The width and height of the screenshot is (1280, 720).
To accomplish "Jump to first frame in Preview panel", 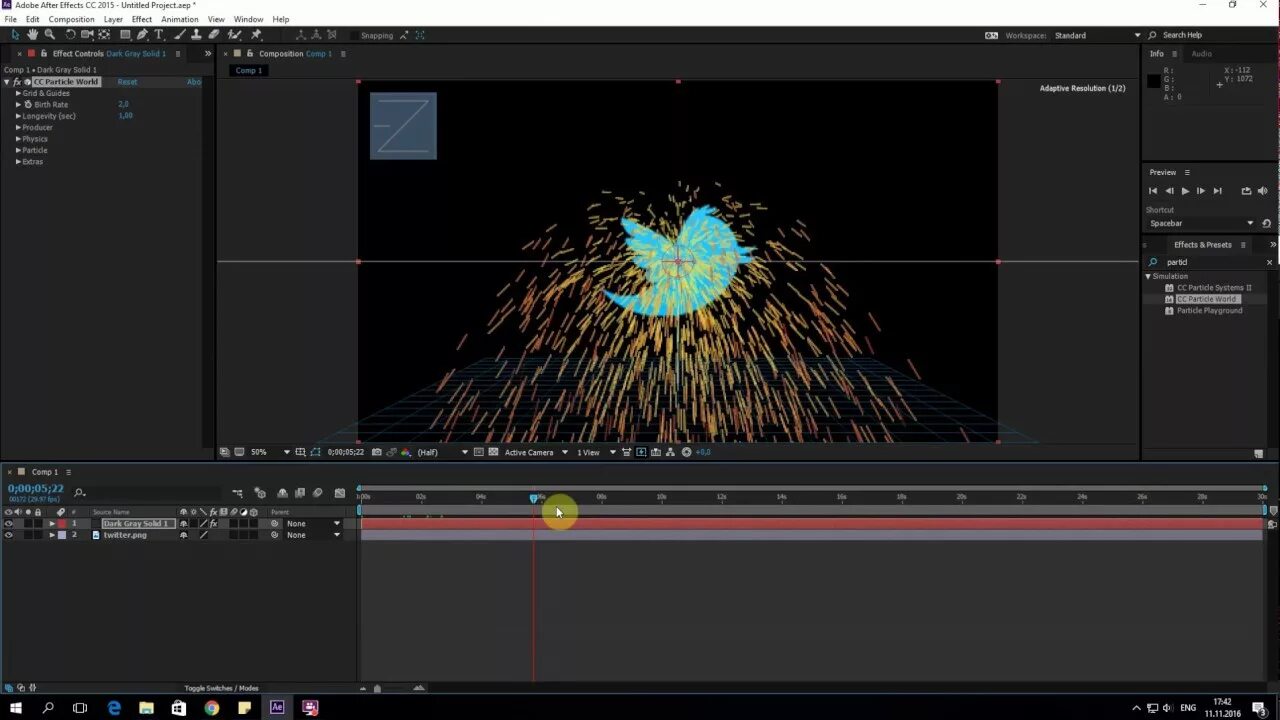I will 1153,190.
